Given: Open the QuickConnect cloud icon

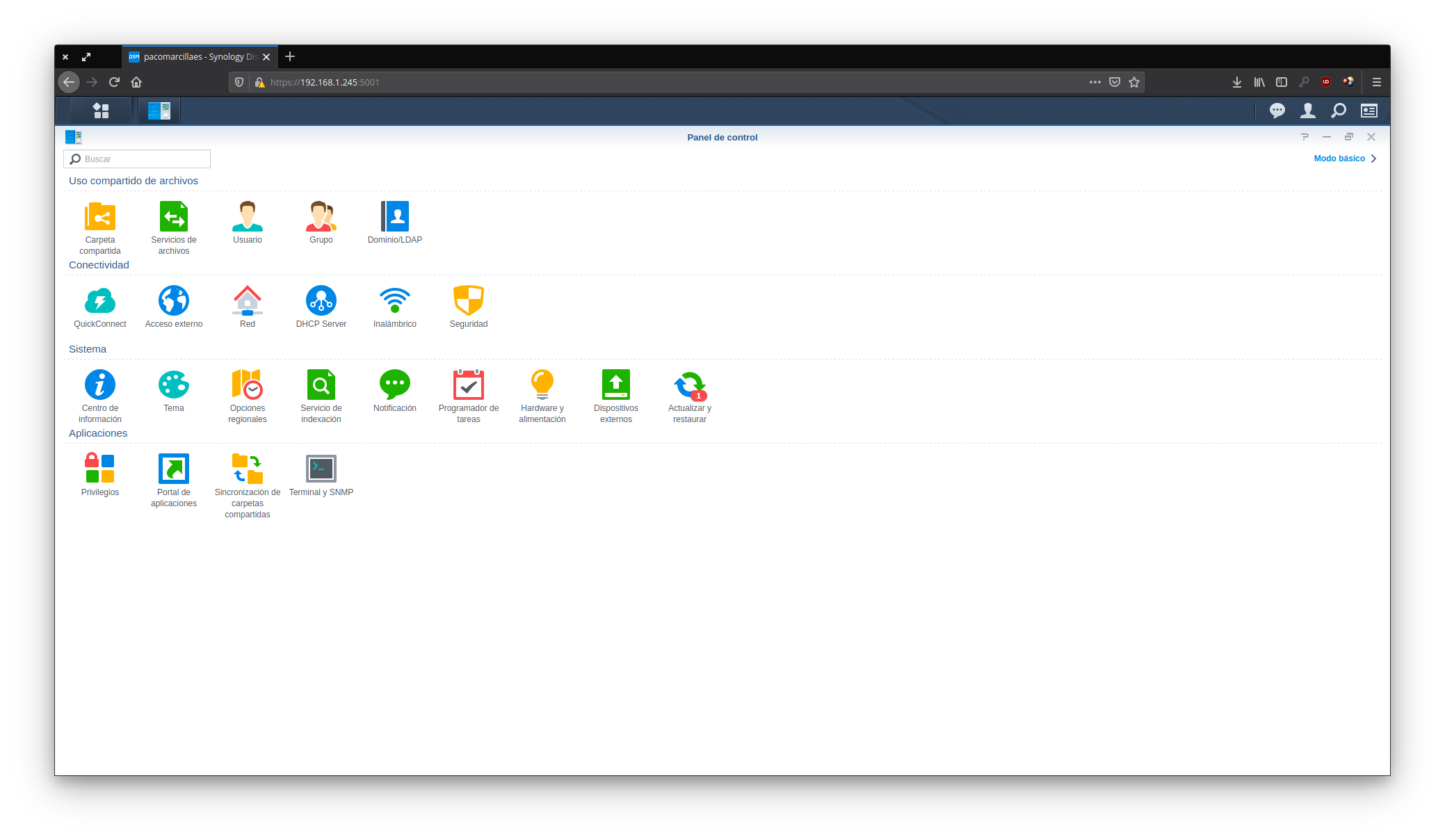Looking at the screenshot, I should (100, 301).
